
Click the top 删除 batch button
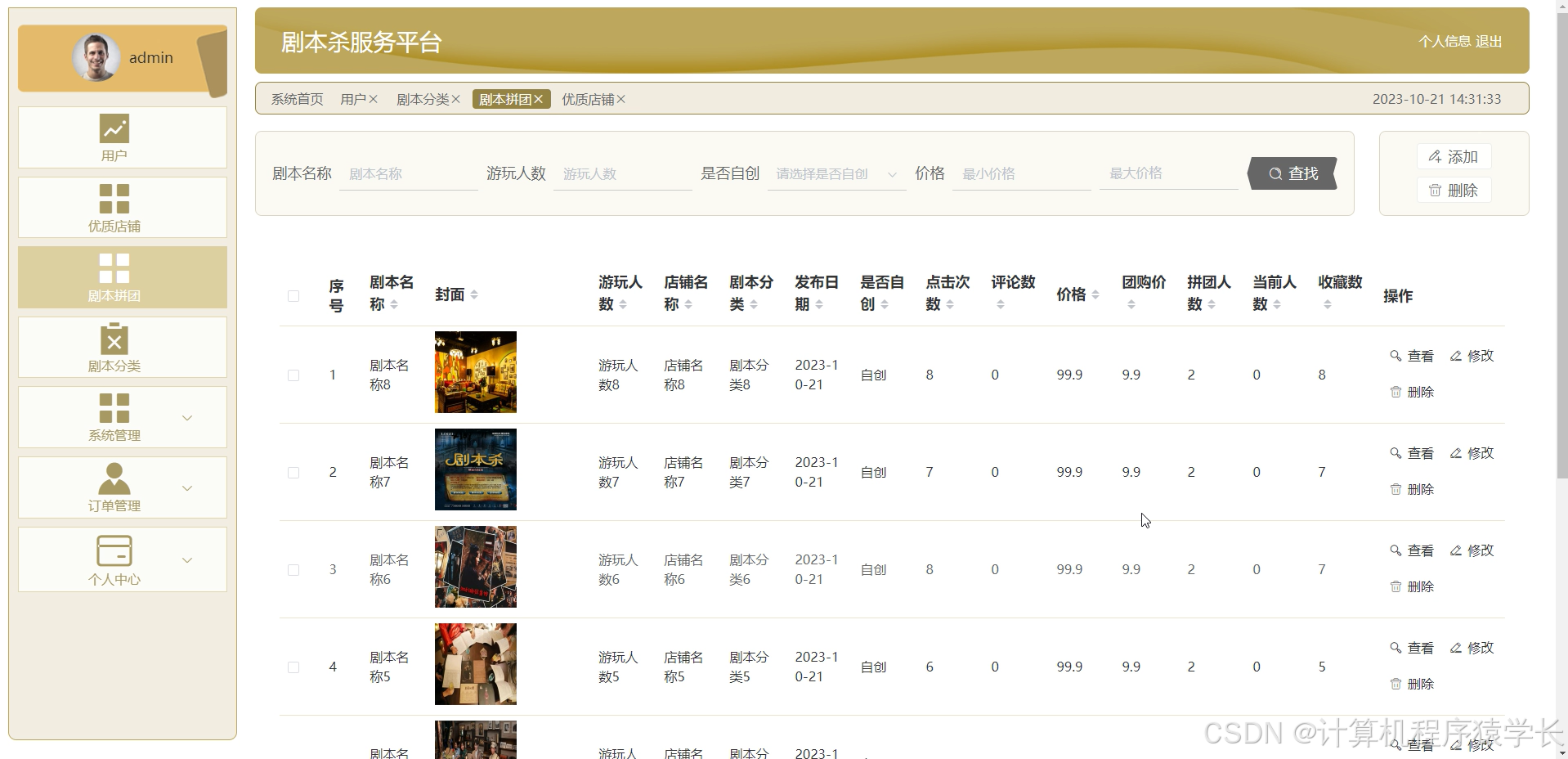pos(1454,190)
